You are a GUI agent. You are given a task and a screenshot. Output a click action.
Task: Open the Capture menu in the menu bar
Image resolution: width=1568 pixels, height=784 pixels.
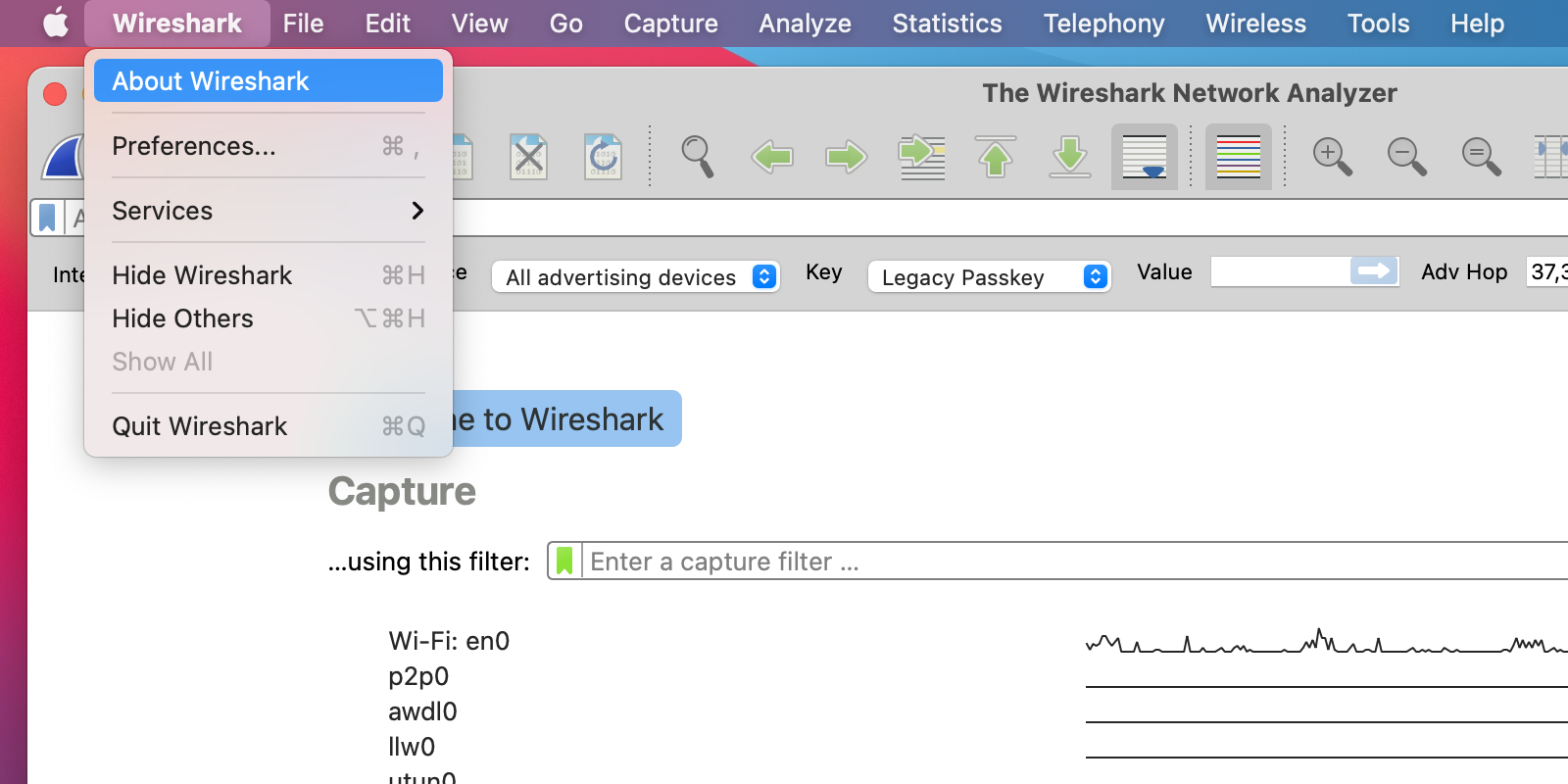click(x=671, y=24)
